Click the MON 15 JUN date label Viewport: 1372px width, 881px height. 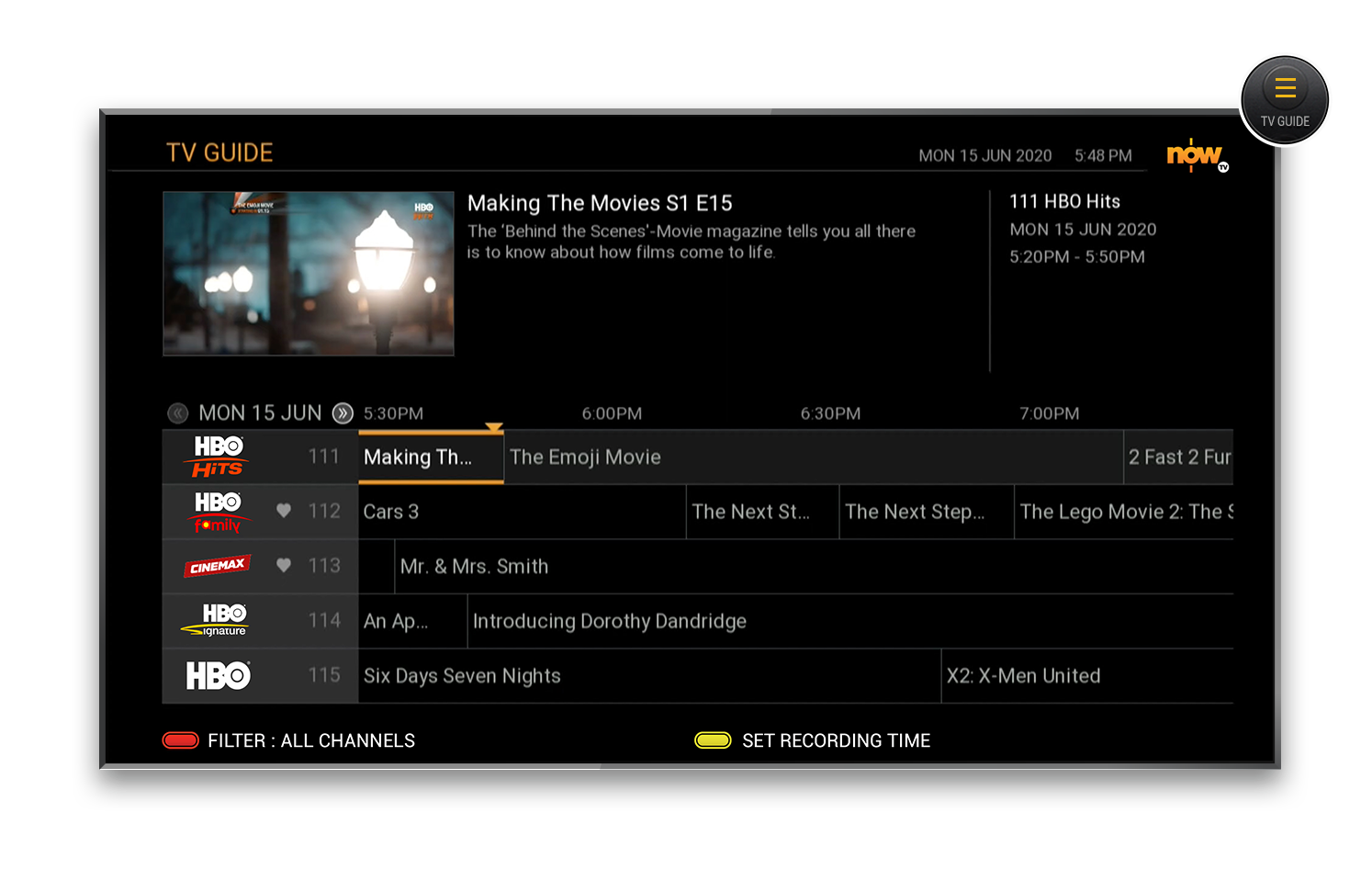tap(261, 413)
